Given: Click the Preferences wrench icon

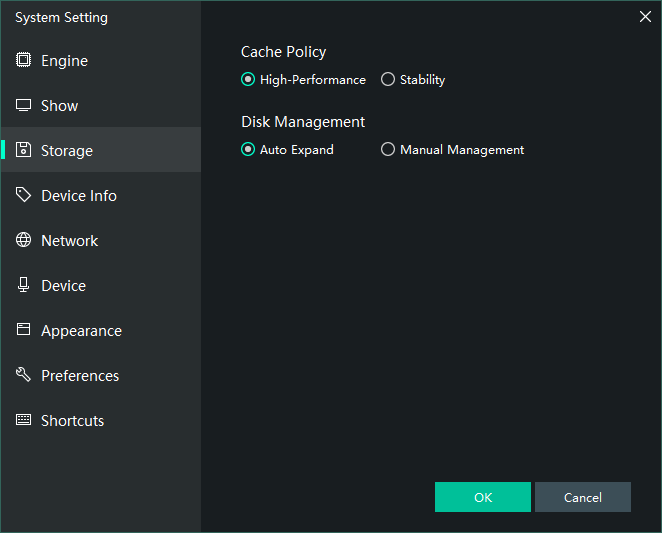Looking at the screenshot, I should [x=23, y=375].
